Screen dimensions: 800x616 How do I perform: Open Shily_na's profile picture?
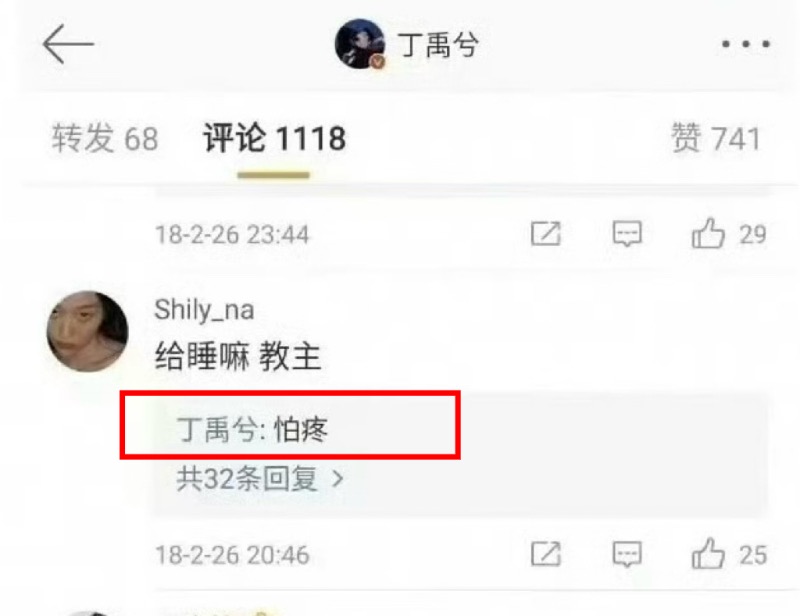click(x=87, y=331)
